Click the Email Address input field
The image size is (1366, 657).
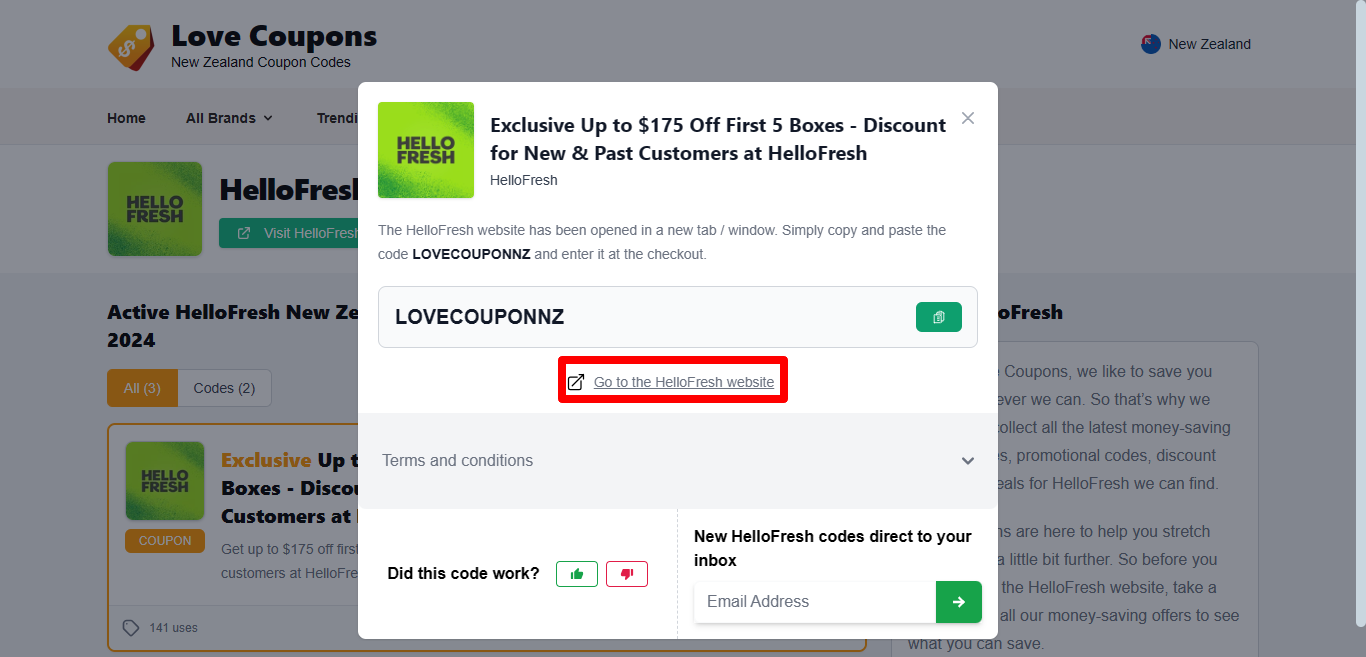click(x=814, y=602)
